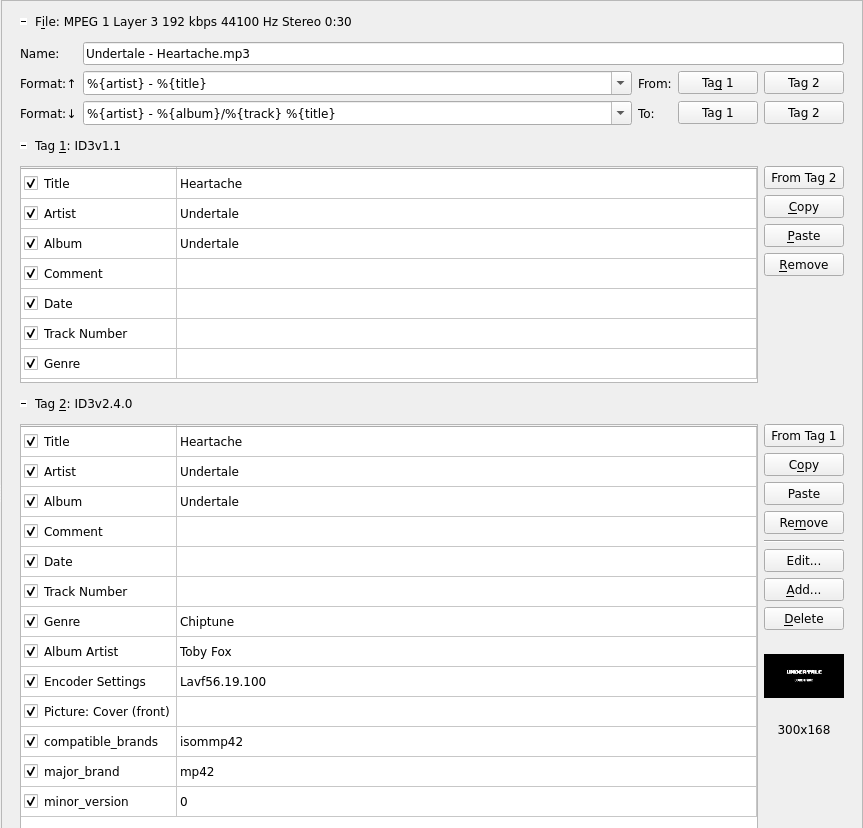Click the Format up field %{artist} - %{title}
The height and width of the screenshot is (828, 863).
click(x=347, y=83)
